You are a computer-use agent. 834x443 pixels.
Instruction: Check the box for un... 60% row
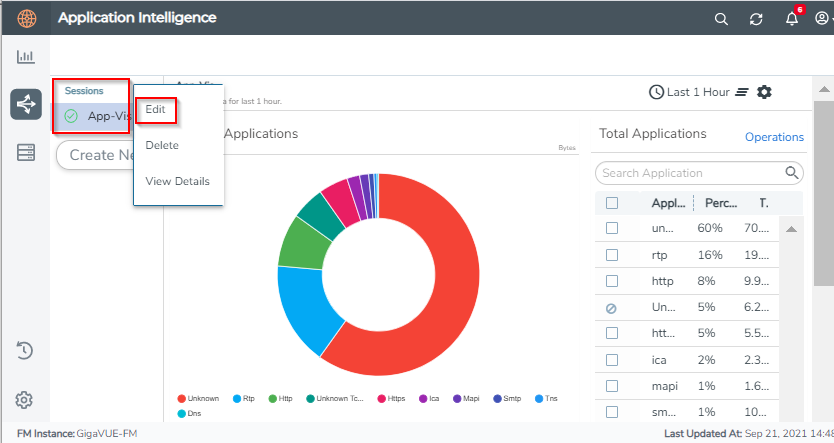612,228
